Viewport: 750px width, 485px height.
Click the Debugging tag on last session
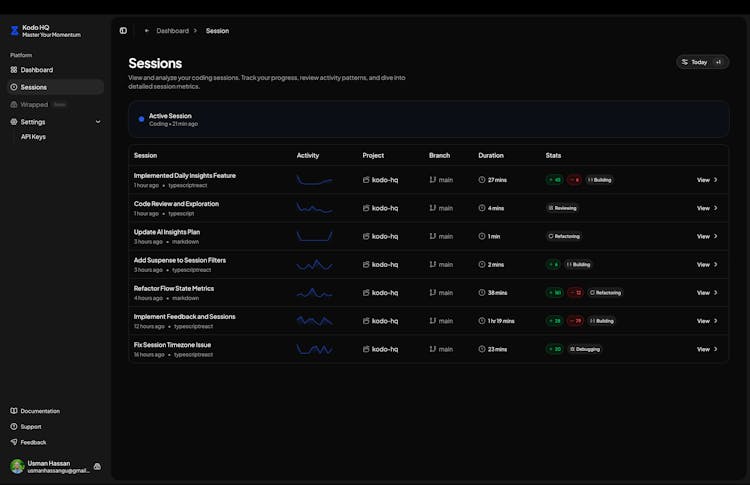point(586,349)
